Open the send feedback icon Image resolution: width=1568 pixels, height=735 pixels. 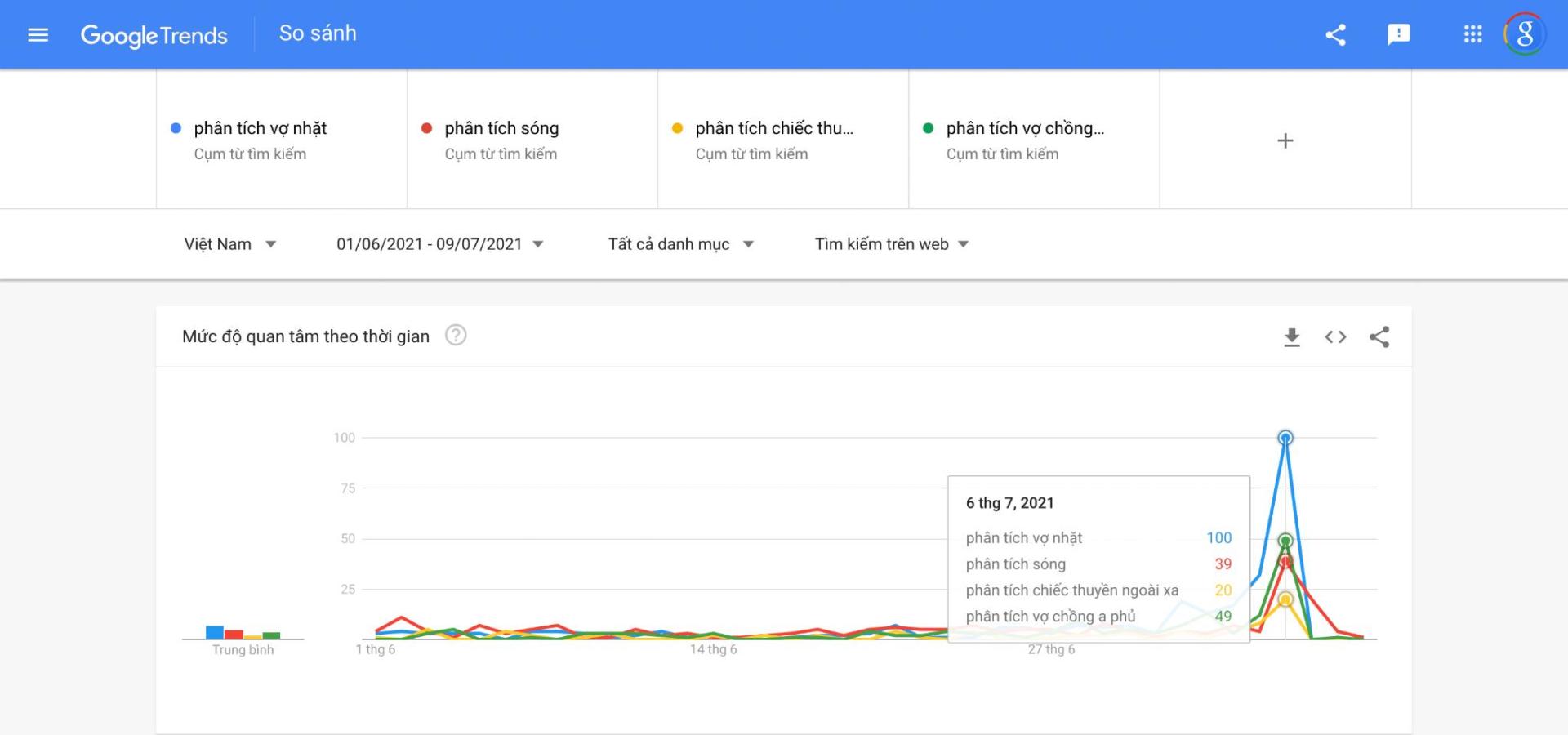click(x=1398, y=34)
